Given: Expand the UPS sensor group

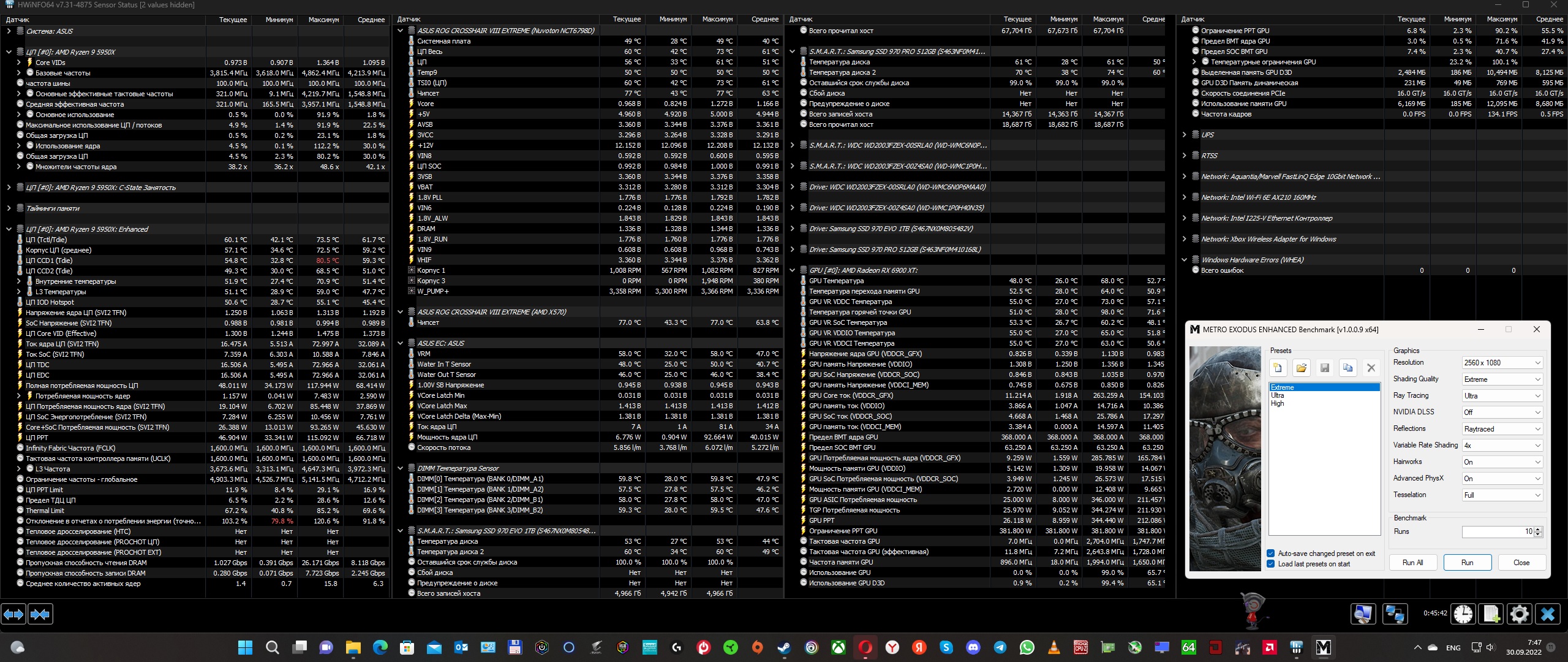Looking at the screenshot, I should (x=1184, y=135).
